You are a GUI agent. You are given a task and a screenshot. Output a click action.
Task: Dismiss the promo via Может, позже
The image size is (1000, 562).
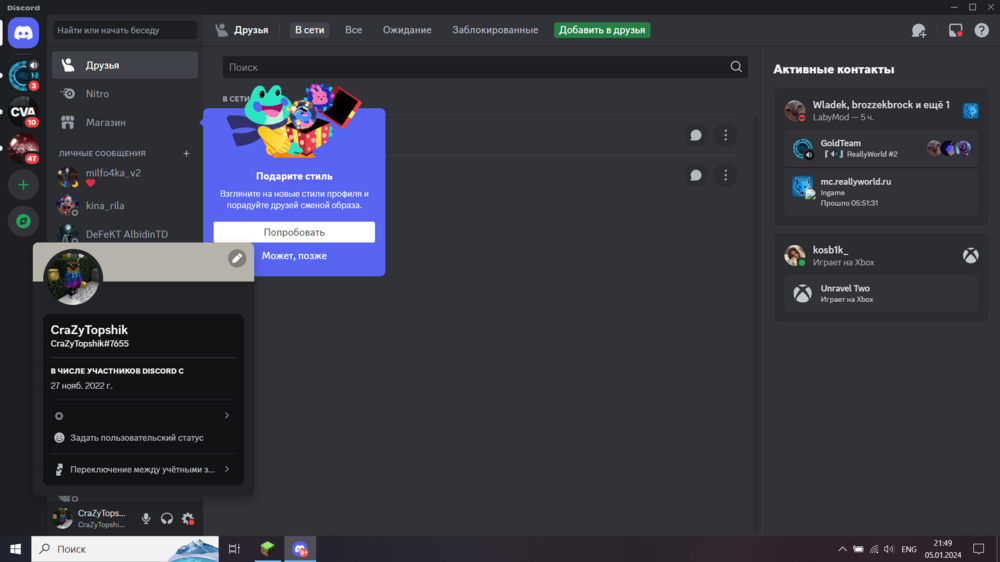tap(294, 256)
